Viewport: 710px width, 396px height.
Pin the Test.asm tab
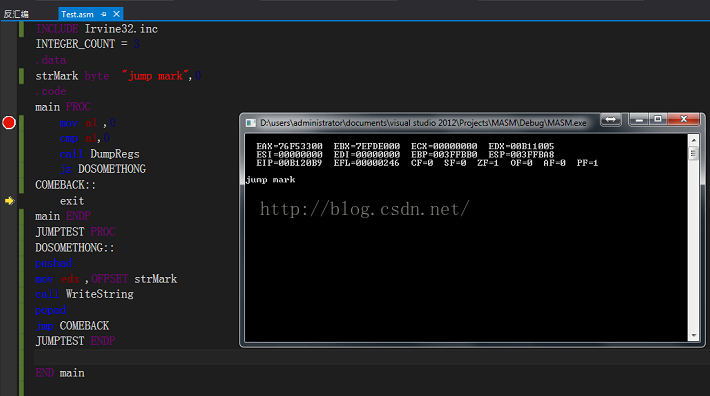[x=104, y=14]
